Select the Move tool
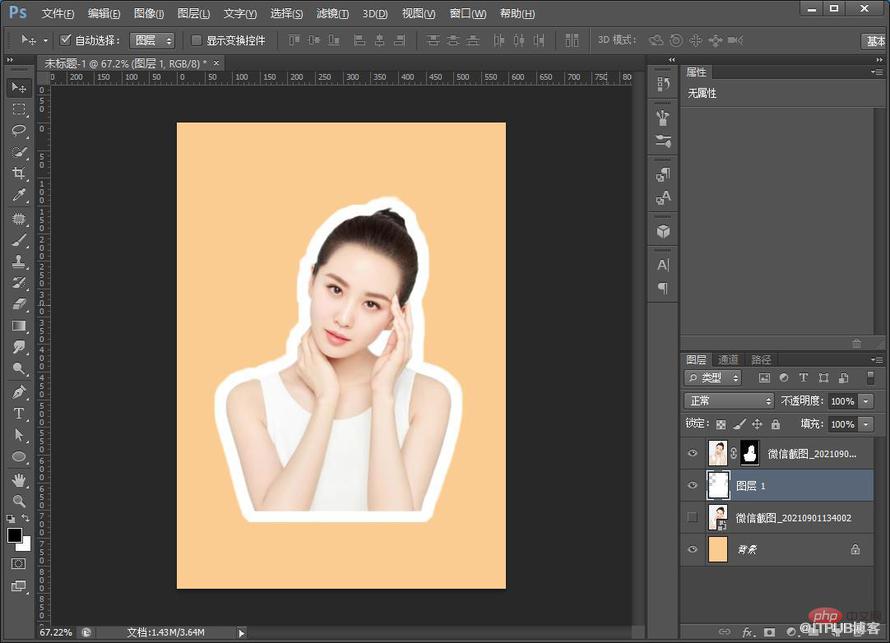The width and height of the screenshot is (890, 643). [x=19, y=87]
